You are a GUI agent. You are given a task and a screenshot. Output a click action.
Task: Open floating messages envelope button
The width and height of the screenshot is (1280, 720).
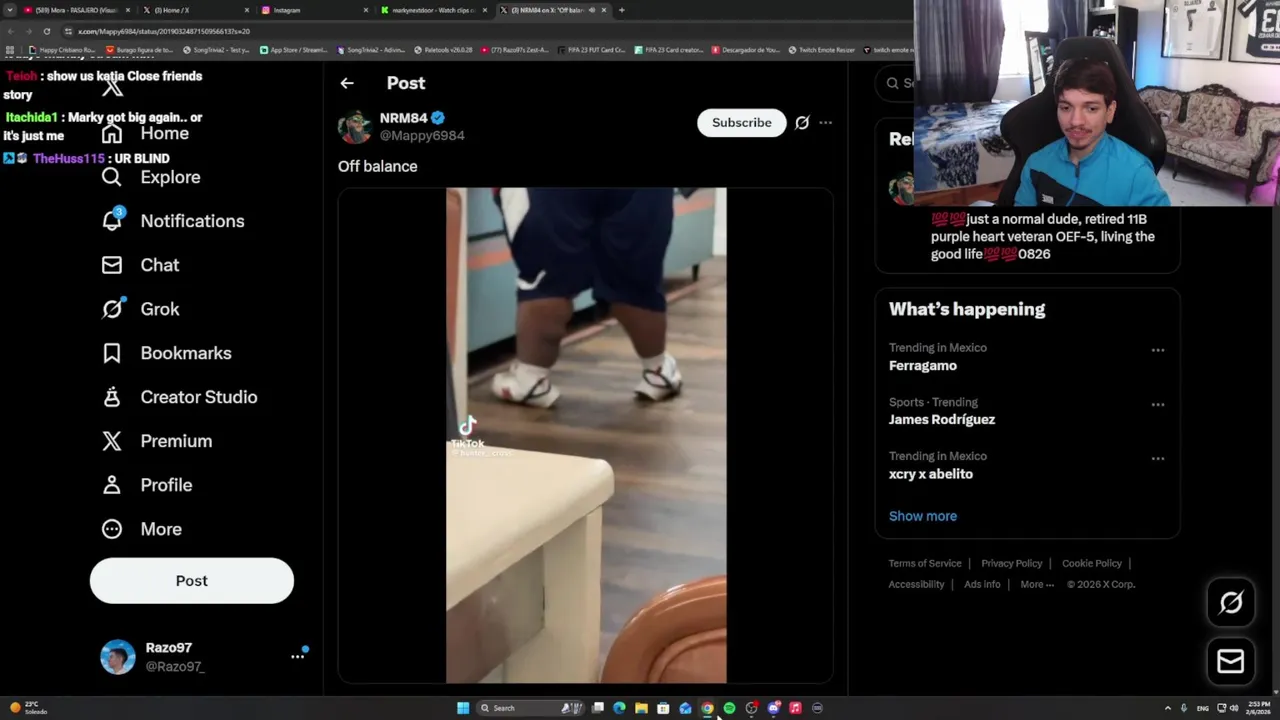[1231, 661]
